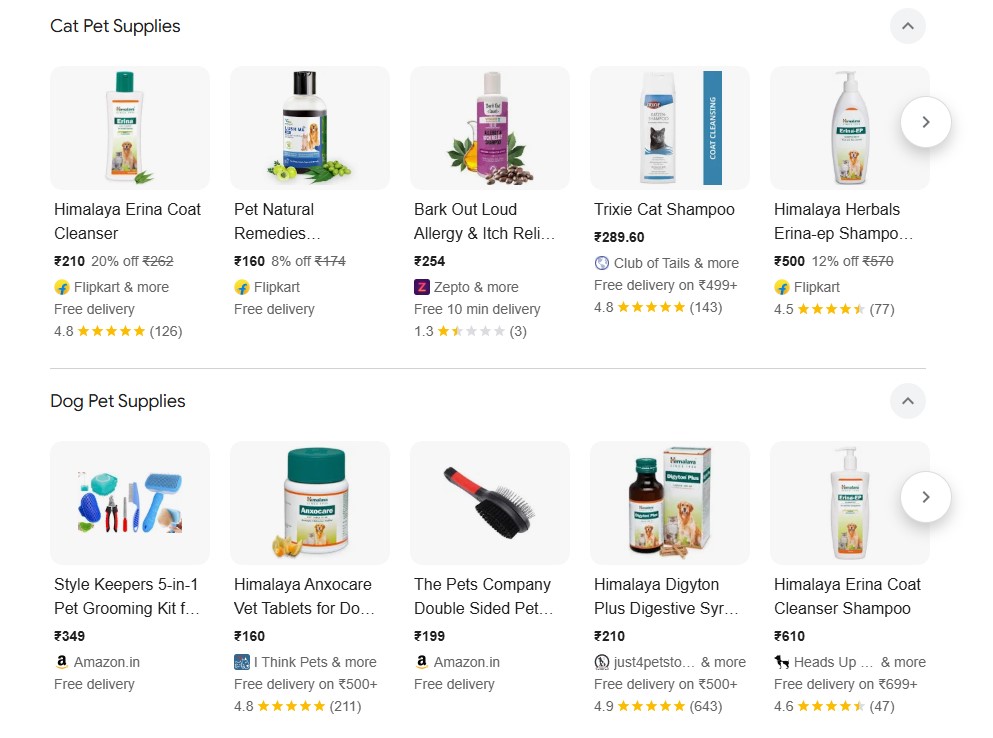
Task: Click the Cat Pet Supplies heading
Action: click(115, 26)
